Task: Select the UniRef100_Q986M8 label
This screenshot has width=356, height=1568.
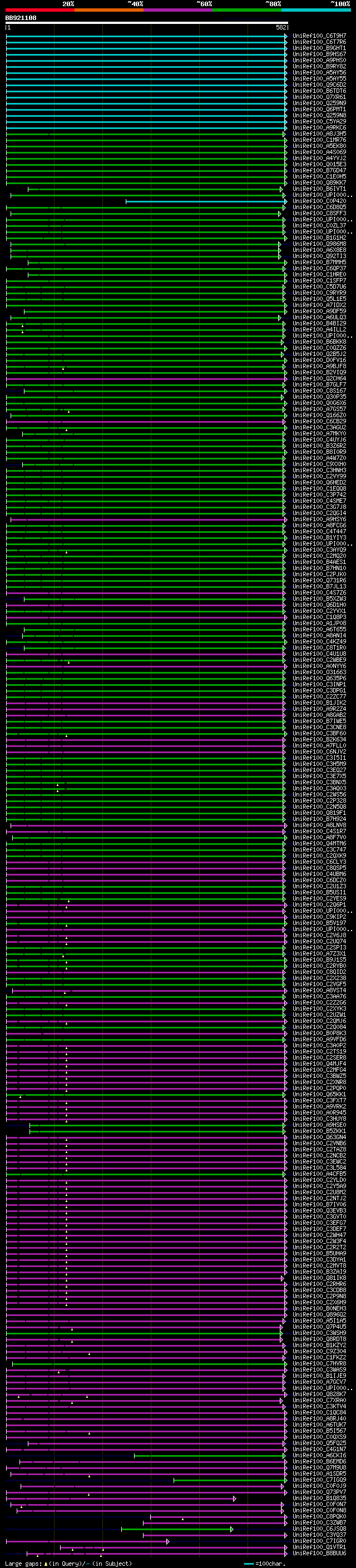Action: tap(319, 244)
